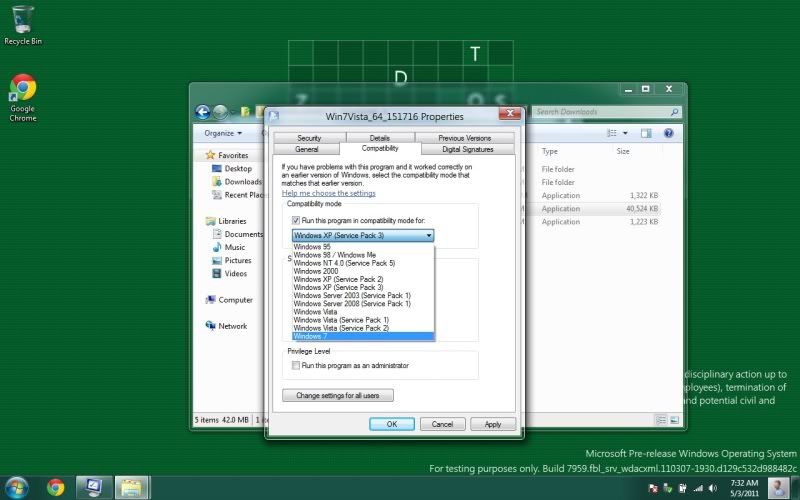Open the volume speaker tray icon
This screenshot has height=500, width=800.
712,489
